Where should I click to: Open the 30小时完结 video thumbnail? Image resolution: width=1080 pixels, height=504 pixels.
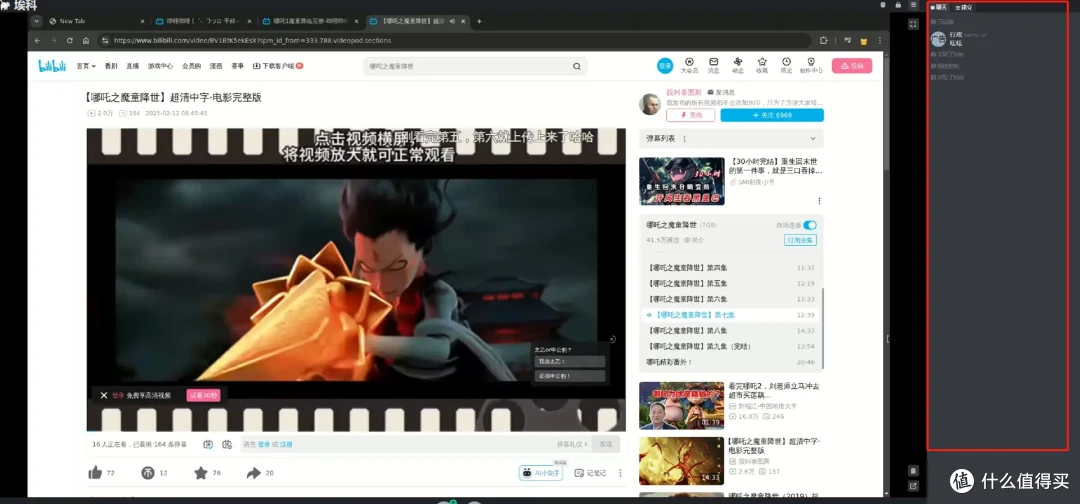click(x=681, y=181)
